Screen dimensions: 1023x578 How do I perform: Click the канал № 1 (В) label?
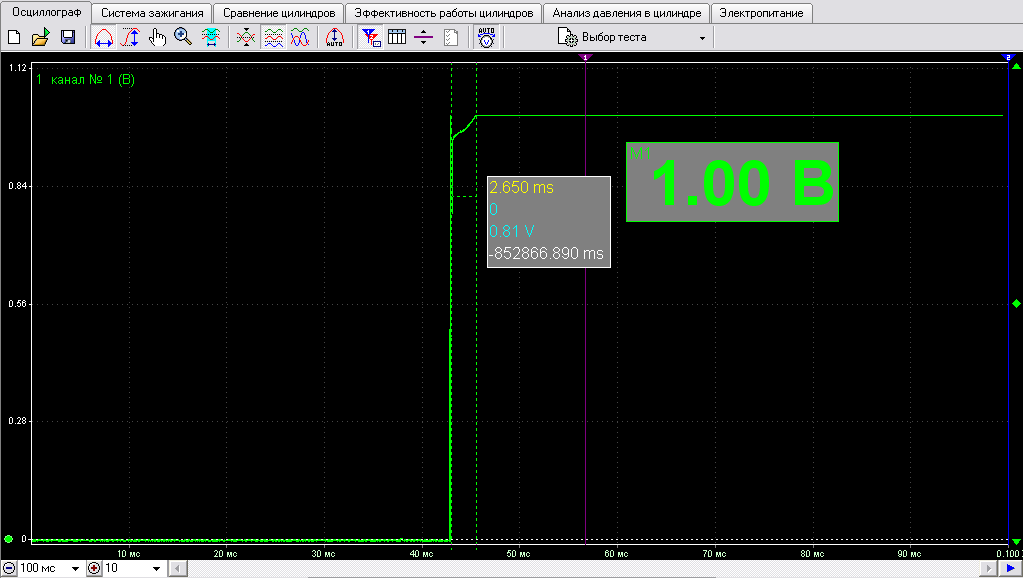93,80
